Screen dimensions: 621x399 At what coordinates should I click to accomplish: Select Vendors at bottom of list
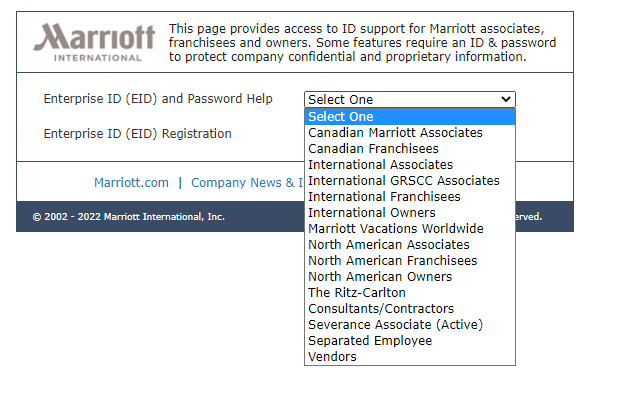(x=410, y=357)
